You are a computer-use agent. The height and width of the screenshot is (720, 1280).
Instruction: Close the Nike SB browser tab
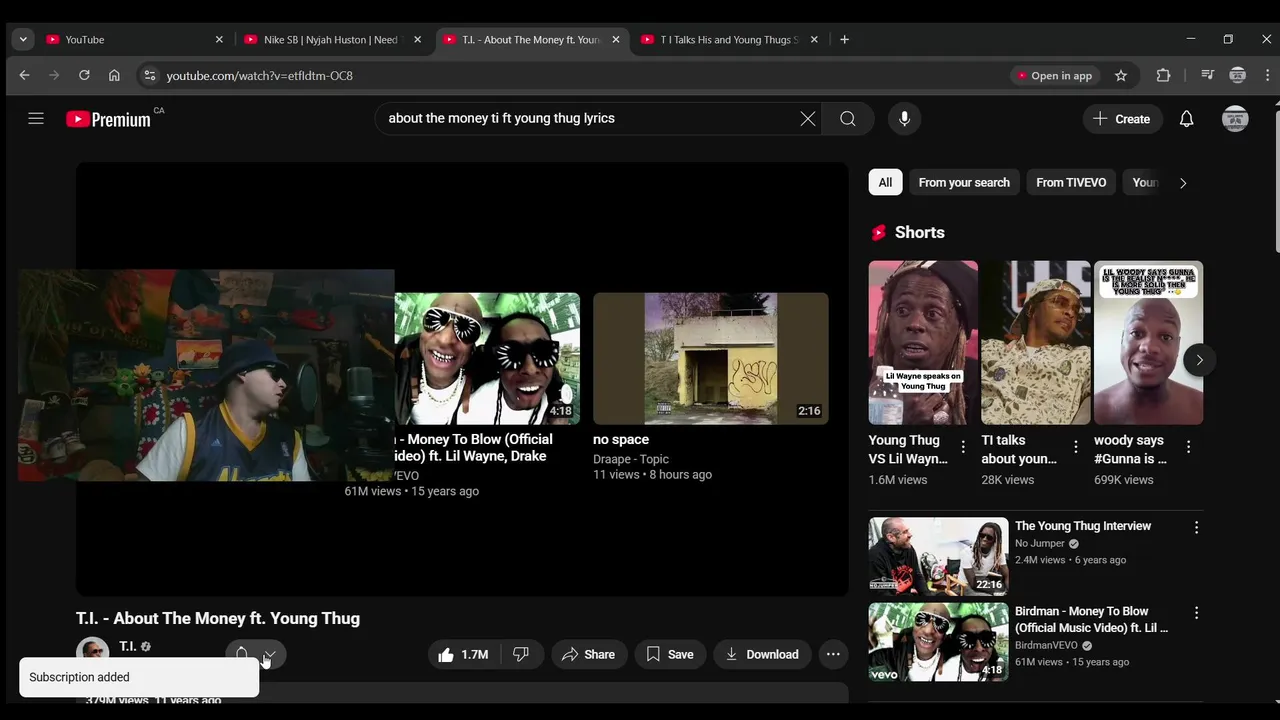(417, 40)
